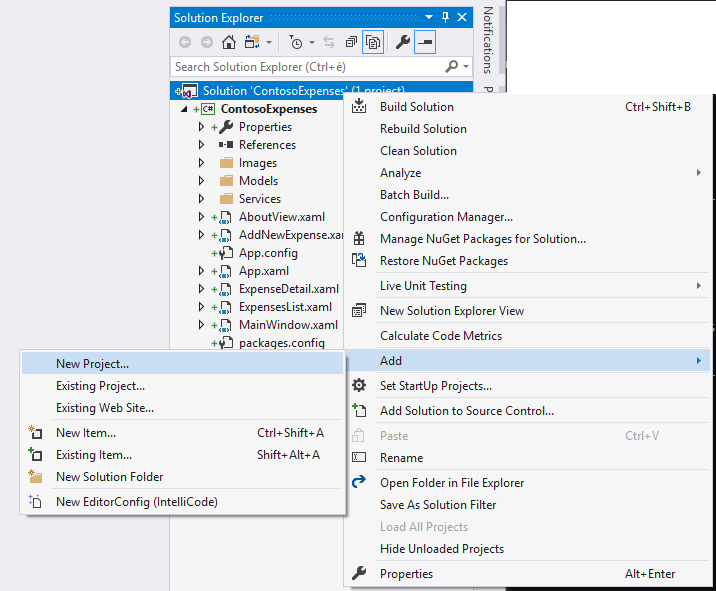The height and width of the screenshot is (591, 716).
Task: Click the Home icon in Solution Explorer toolbar
Action: (x=229, y=42)
